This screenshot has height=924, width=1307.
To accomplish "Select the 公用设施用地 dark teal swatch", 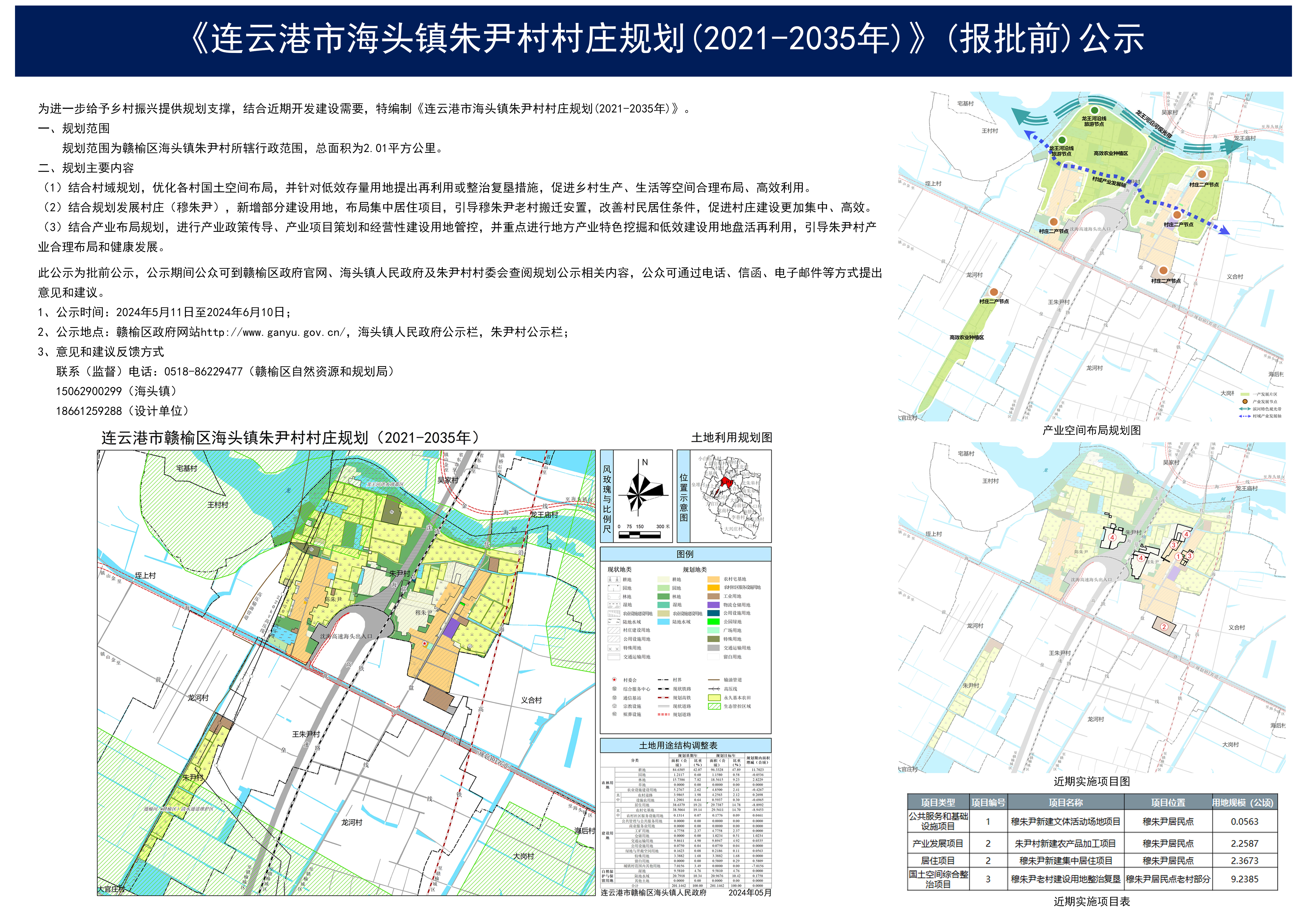I will point(714,613).
